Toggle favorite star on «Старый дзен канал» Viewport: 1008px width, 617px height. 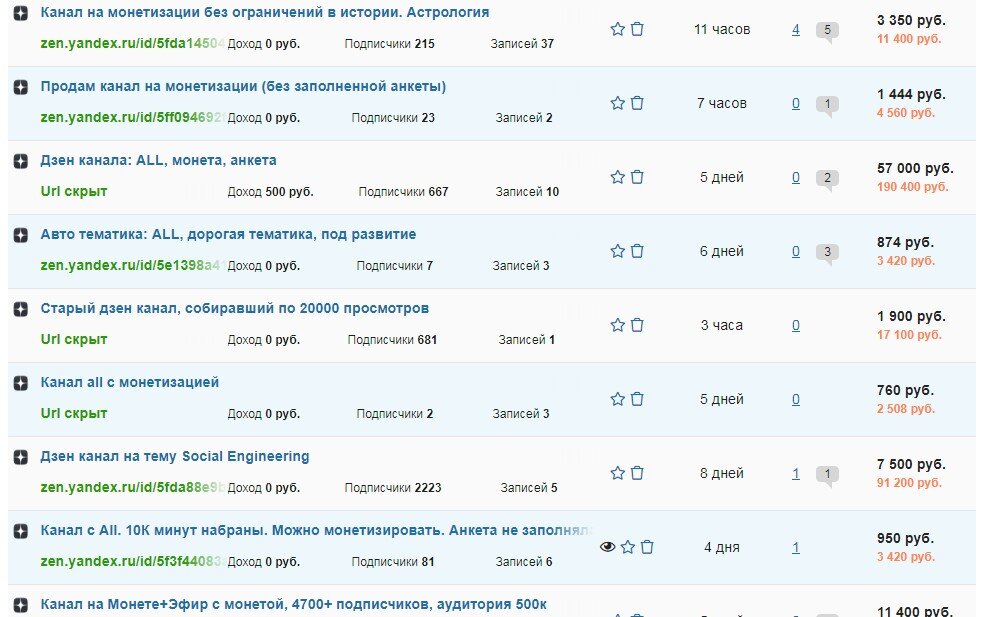coord(618,325)
